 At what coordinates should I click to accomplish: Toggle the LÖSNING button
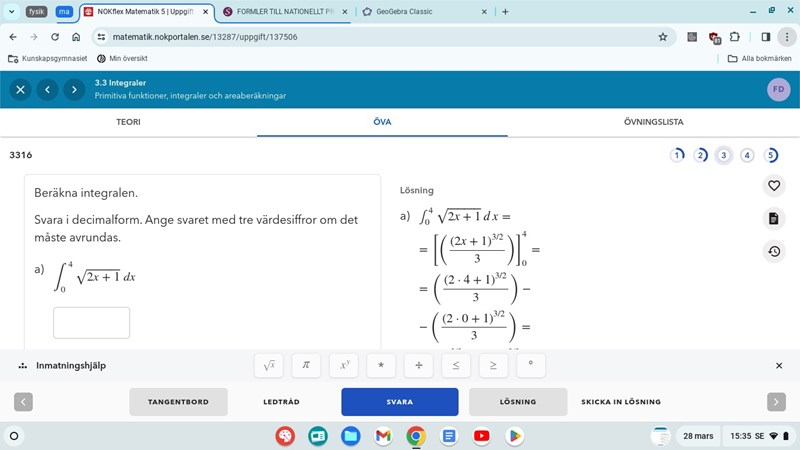(517, 402)
